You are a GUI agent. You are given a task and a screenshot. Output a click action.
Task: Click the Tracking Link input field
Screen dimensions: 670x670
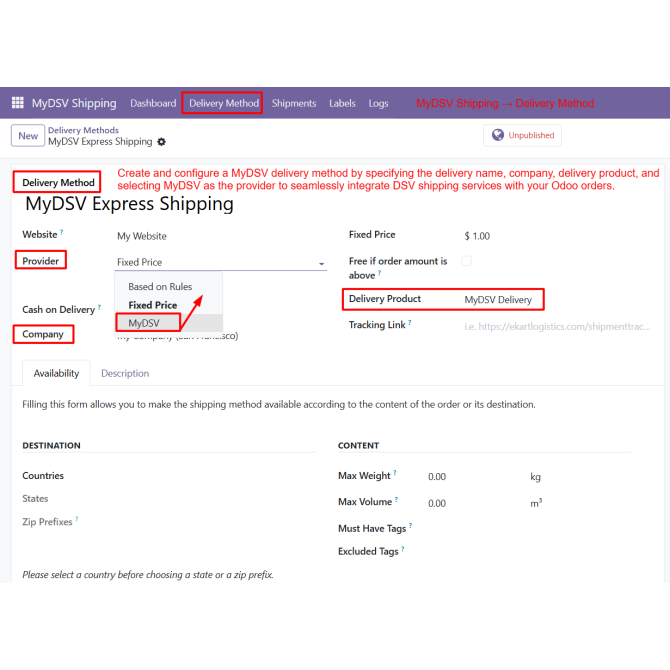pyautogui.click(x=557, y=326)
